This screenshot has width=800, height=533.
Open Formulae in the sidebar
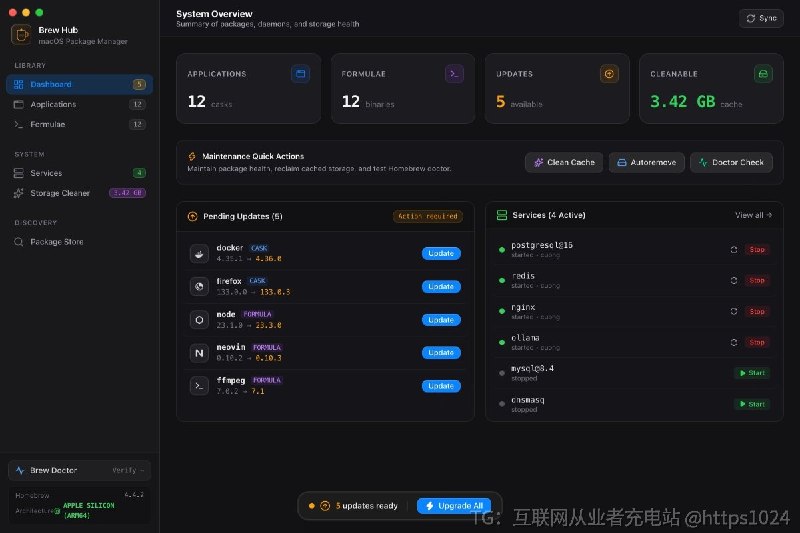(79, 124)
